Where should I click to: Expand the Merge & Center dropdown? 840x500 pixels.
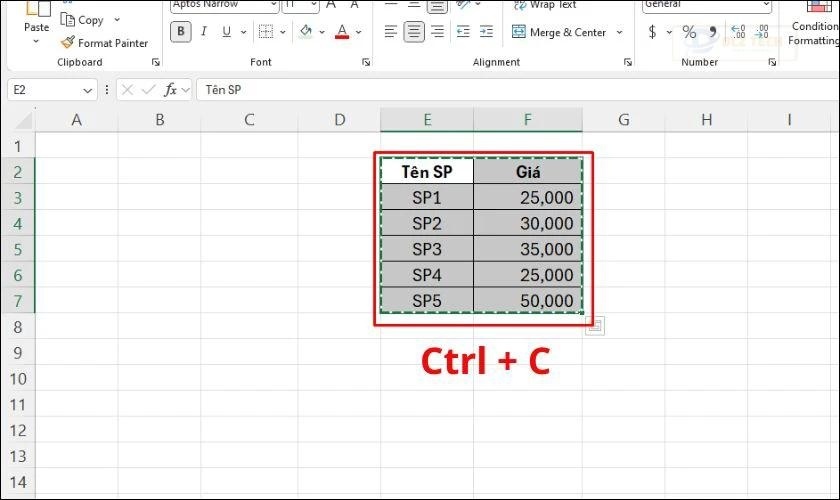point(619,32)
